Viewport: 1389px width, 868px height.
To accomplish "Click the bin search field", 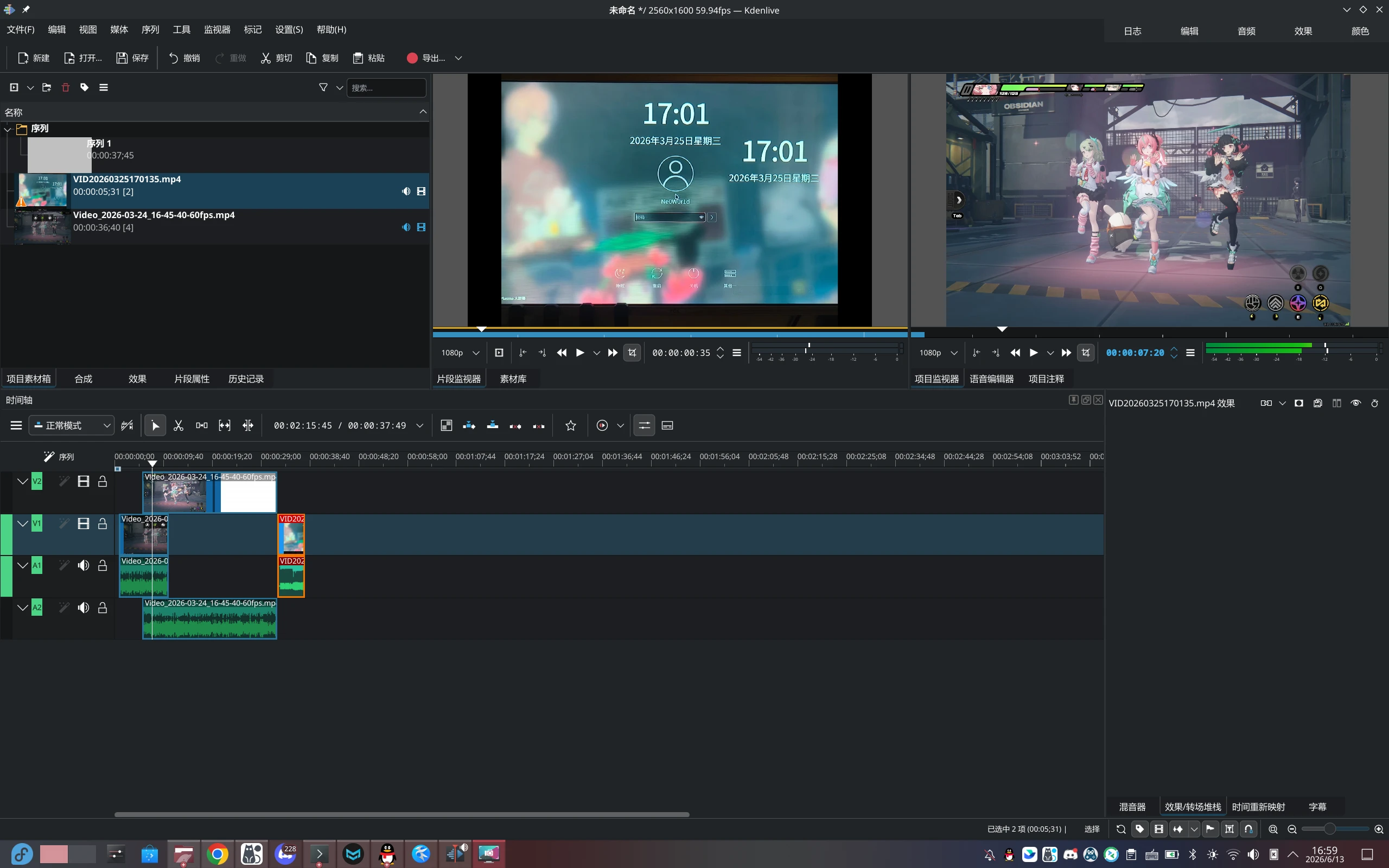I will click(x=386, y=87).
